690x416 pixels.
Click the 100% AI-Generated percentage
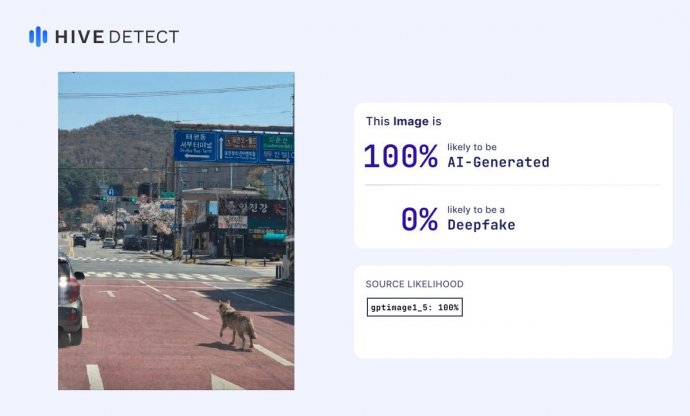[400, 156]
